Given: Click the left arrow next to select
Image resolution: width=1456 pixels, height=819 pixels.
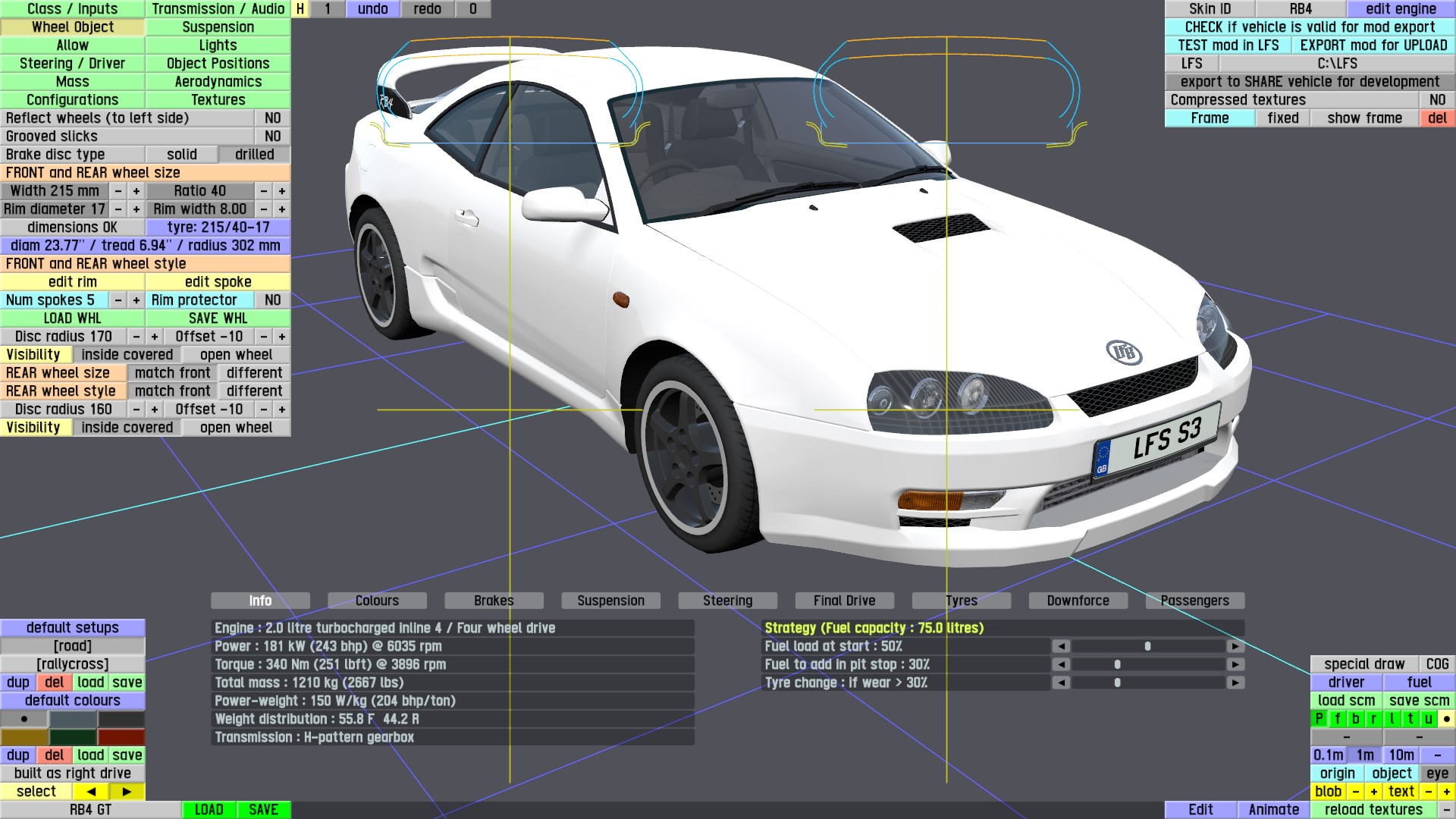Looking at the screenshot, I should pyautogui.click(x=91, y=792).
